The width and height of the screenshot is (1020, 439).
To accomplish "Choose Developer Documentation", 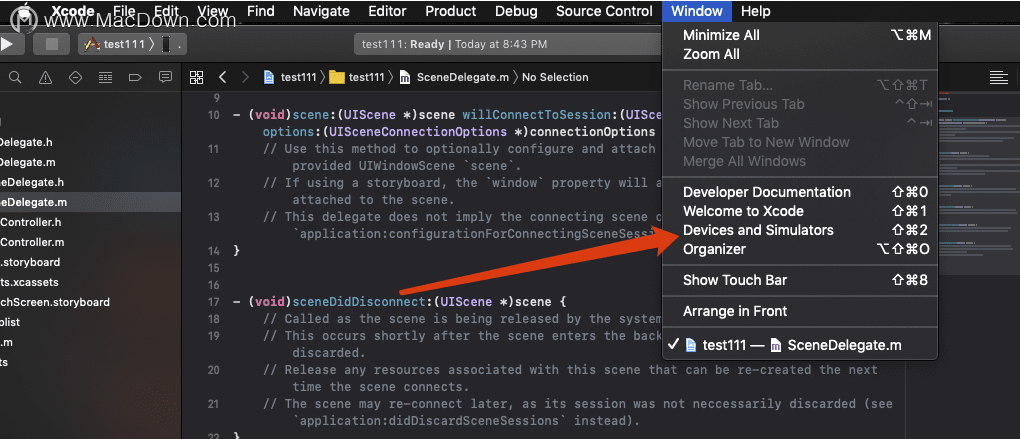I will pyautogui.click(x=800, y=192).
